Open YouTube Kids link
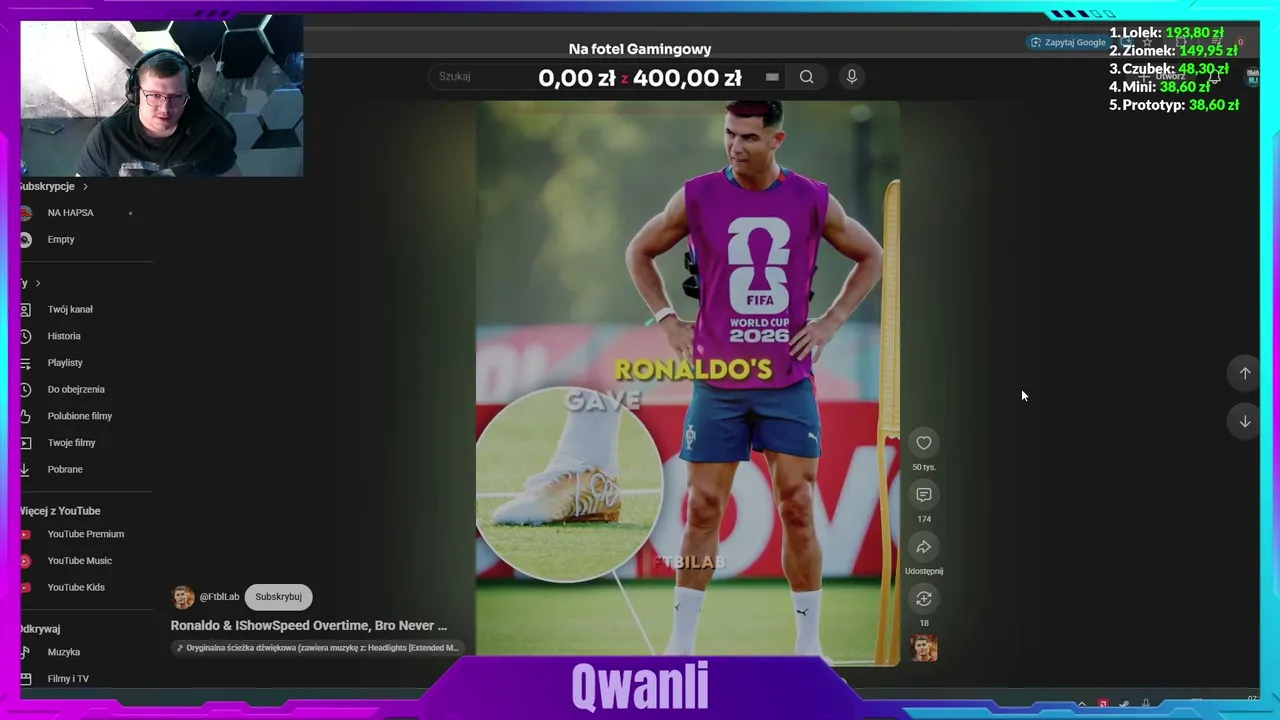The width and height of the screenshot is (1280, 720). (x=76, y=588)
